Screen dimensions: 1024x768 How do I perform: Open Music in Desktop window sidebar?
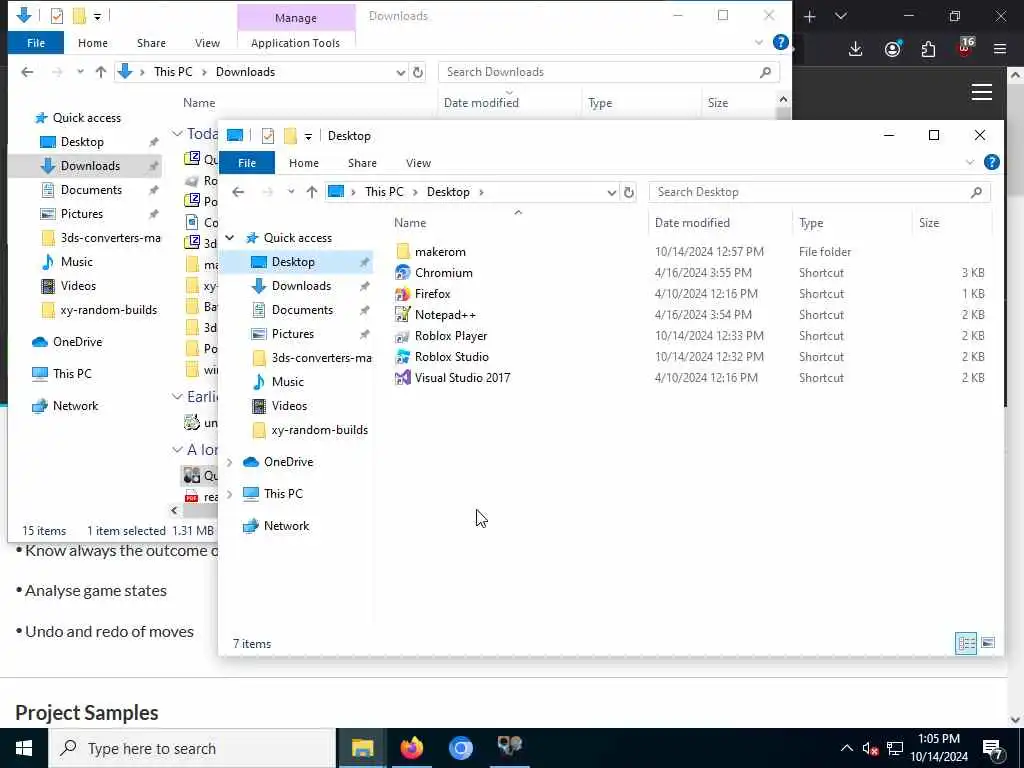click(287, 381)
